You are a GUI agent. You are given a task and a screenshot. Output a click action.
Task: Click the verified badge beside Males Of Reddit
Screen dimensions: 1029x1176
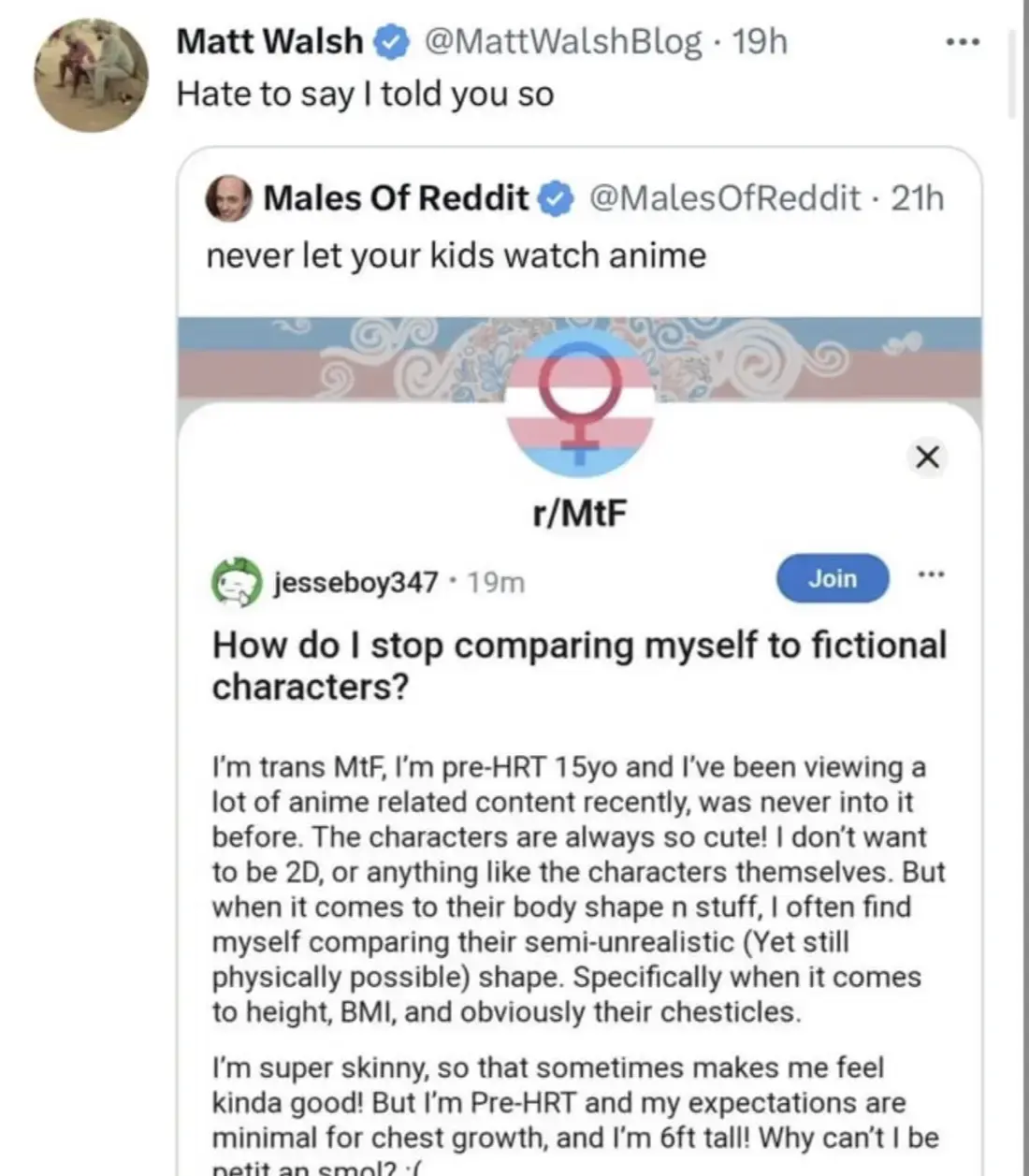coord(558,198)
